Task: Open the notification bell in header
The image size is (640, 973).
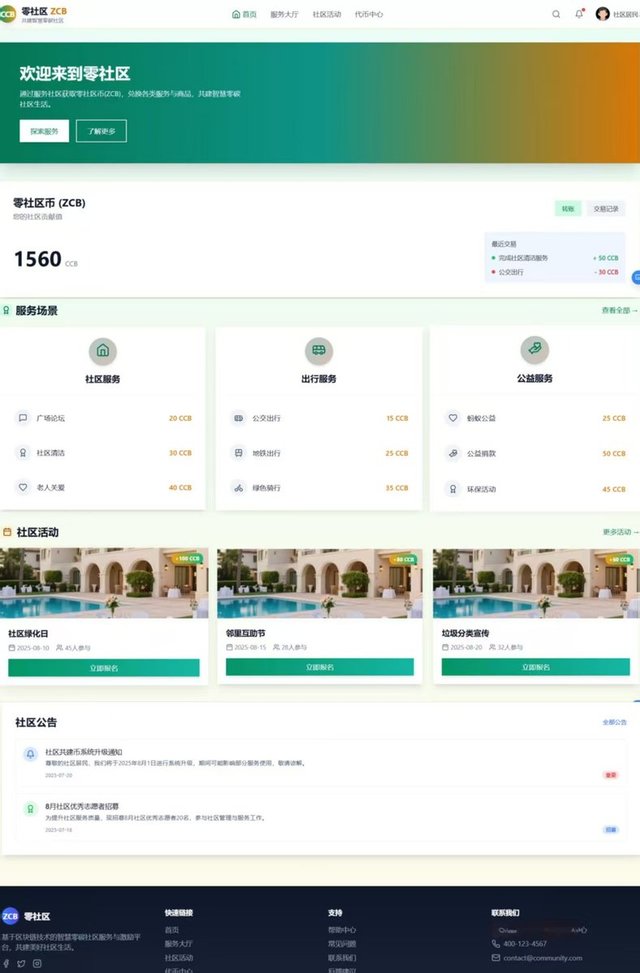Action: [579, 14]
